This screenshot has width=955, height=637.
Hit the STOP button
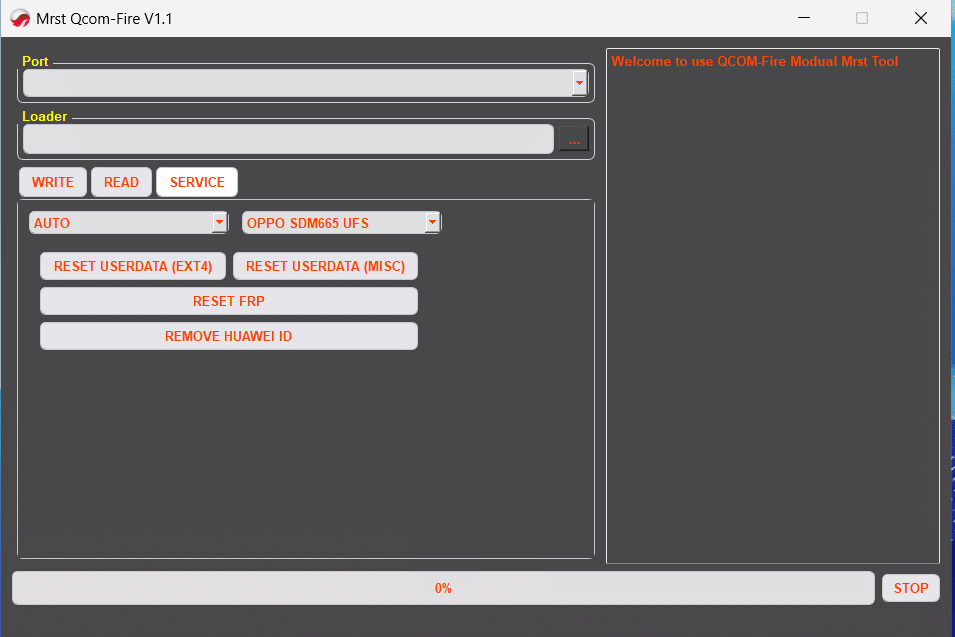click(x=910, y=588)
